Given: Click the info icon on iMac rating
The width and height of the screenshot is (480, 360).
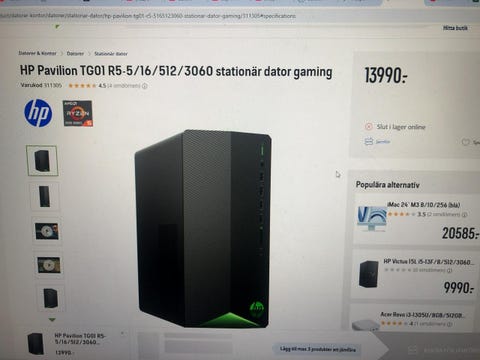Looking at the screenshot, I should click(x=465, y=215).
